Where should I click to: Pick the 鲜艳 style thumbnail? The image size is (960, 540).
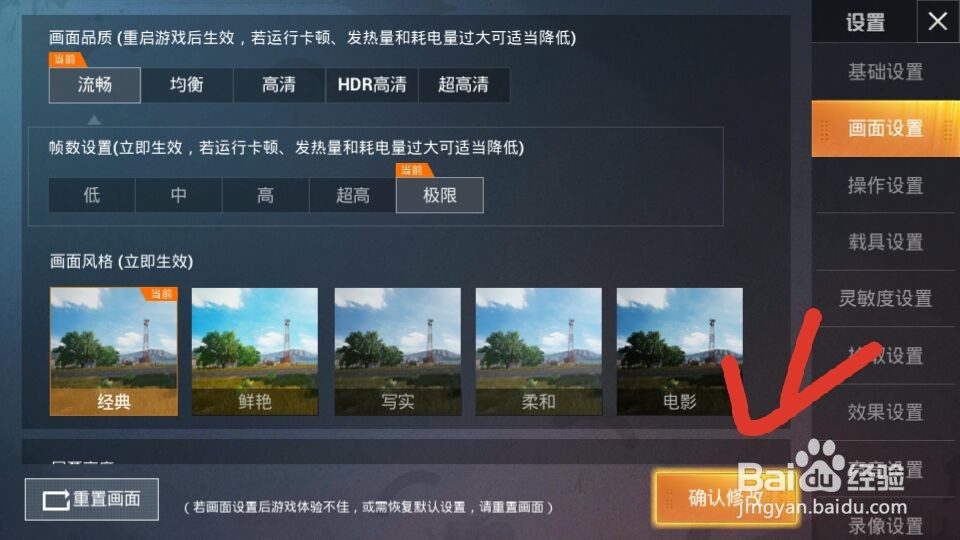pyautogui.click(x=255, y=351)
